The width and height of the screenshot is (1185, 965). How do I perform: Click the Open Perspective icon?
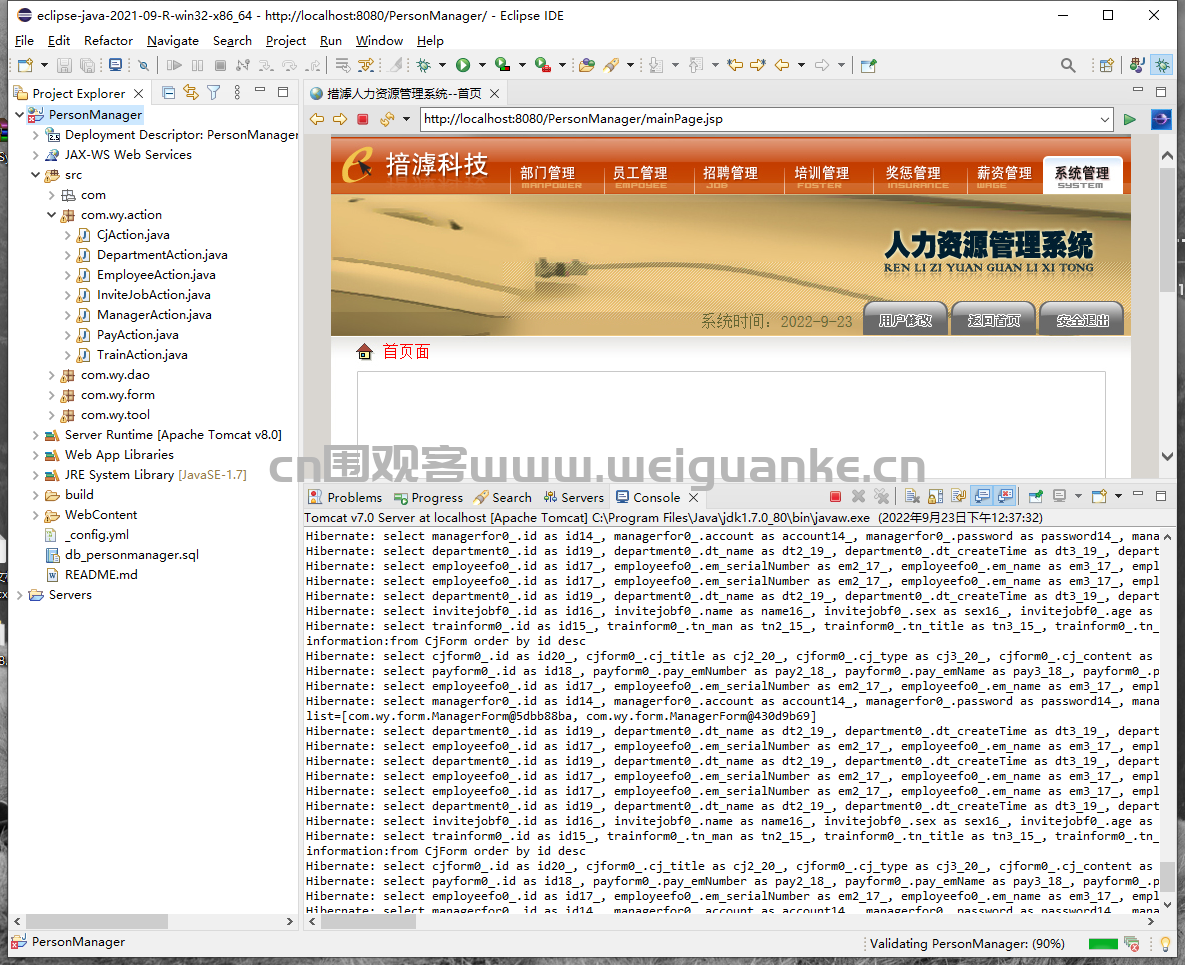pos(1106,66)
